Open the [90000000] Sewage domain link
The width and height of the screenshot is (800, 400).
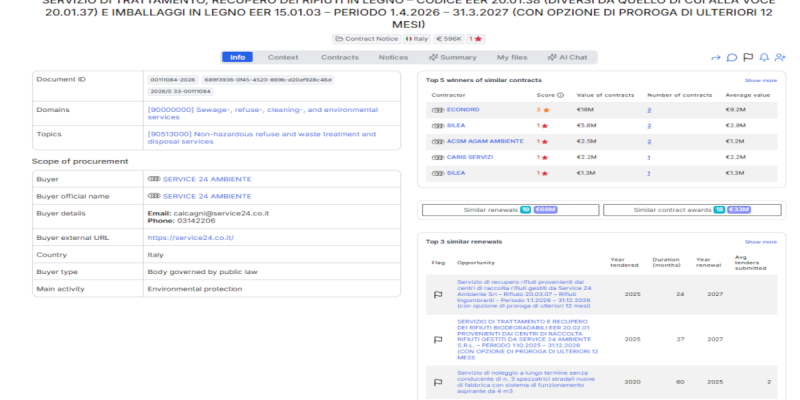pos(263,113)
